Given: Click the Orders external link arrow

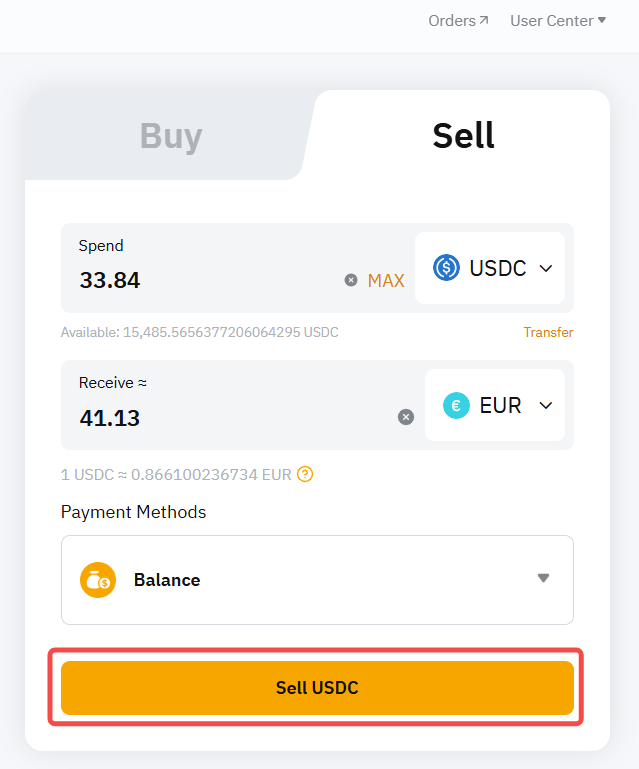Looking at the screenshot, I should [x=484, y=20].
